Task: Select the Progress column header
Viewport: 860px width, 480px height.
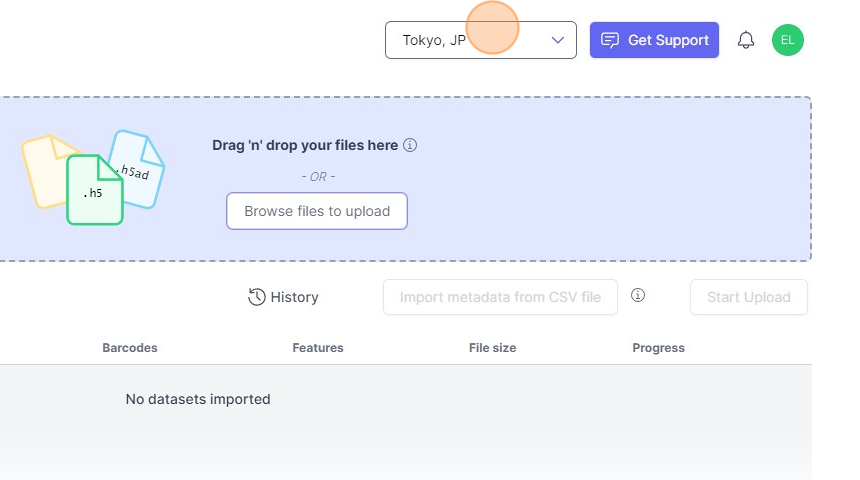Action: pyautogui.click(x=658, y=348)
